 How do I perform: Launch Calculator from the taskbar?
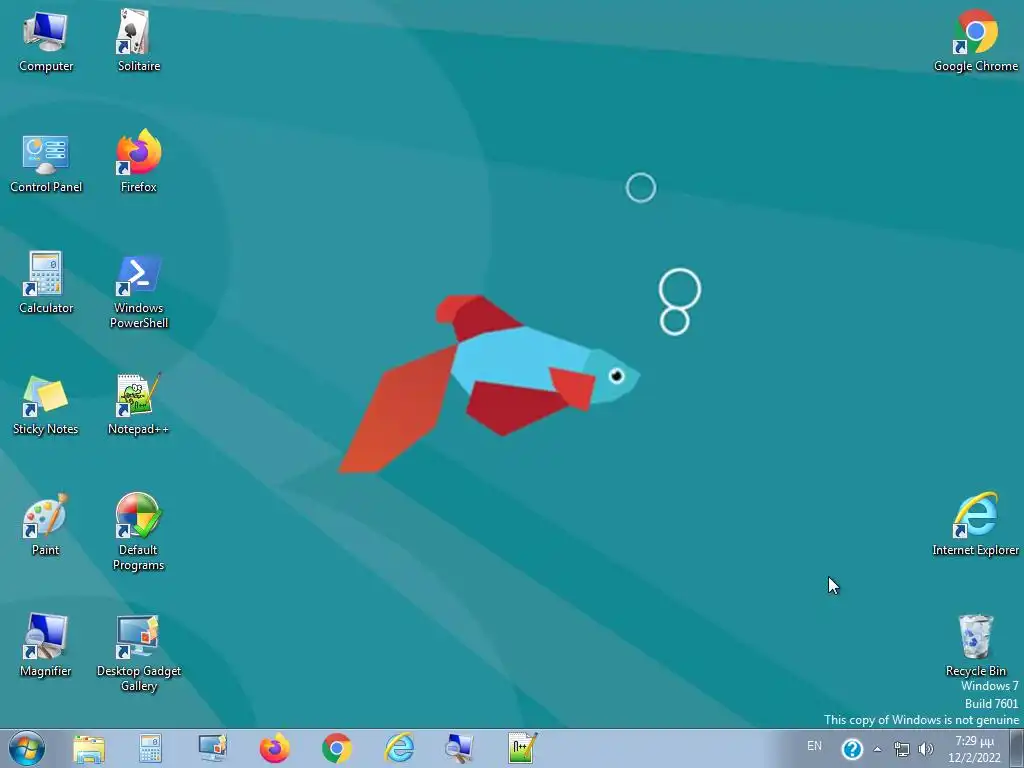click(x=150, y=749)
